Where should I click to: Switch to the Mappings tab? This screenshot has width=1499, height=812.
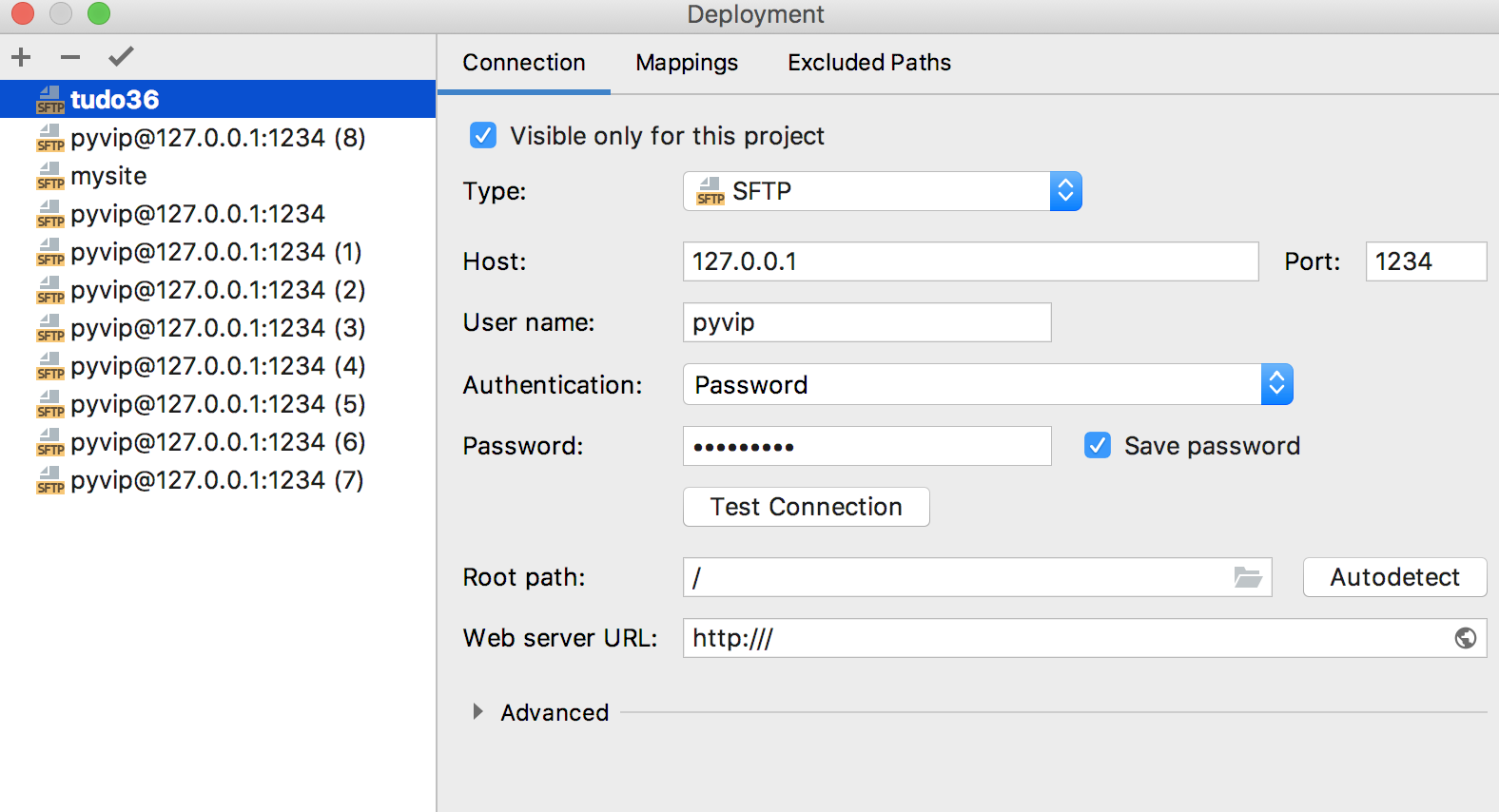[687, 63]
